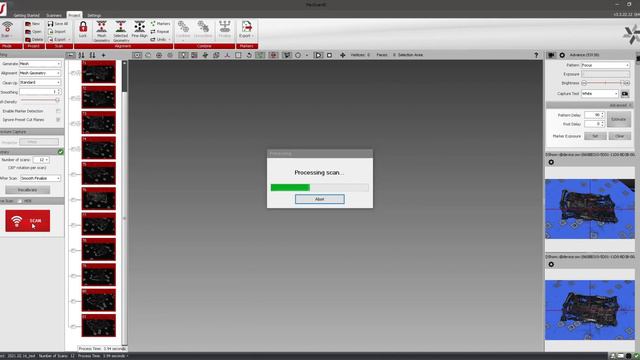Expand the Undo dropdown arrow
This screenshot has height=360, width=640.
coord(170,40)
